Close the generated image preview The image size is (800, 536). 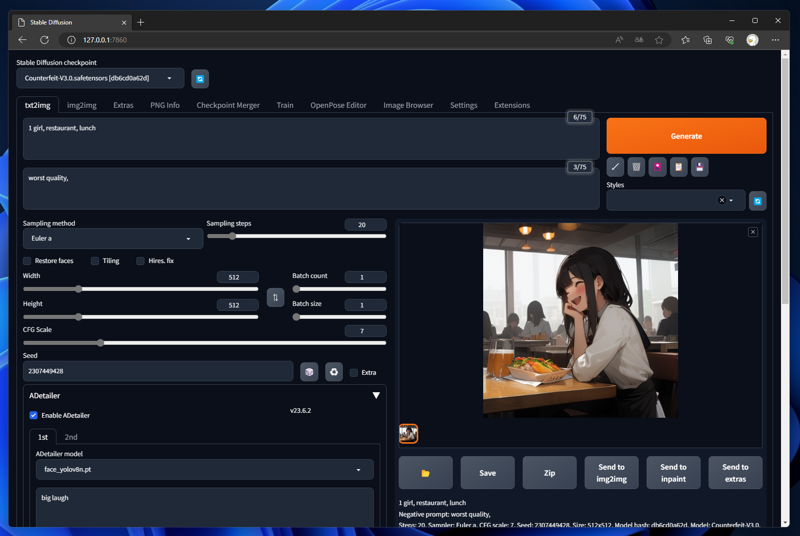tap(753, 232)
